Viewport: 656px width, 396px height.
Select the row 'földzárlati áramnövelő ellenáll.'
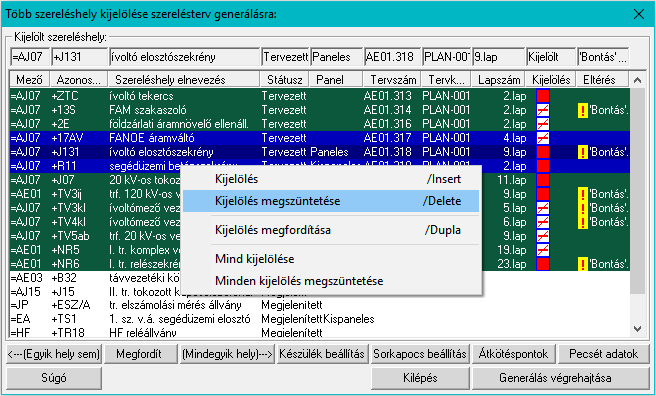[x=320, y=124]
